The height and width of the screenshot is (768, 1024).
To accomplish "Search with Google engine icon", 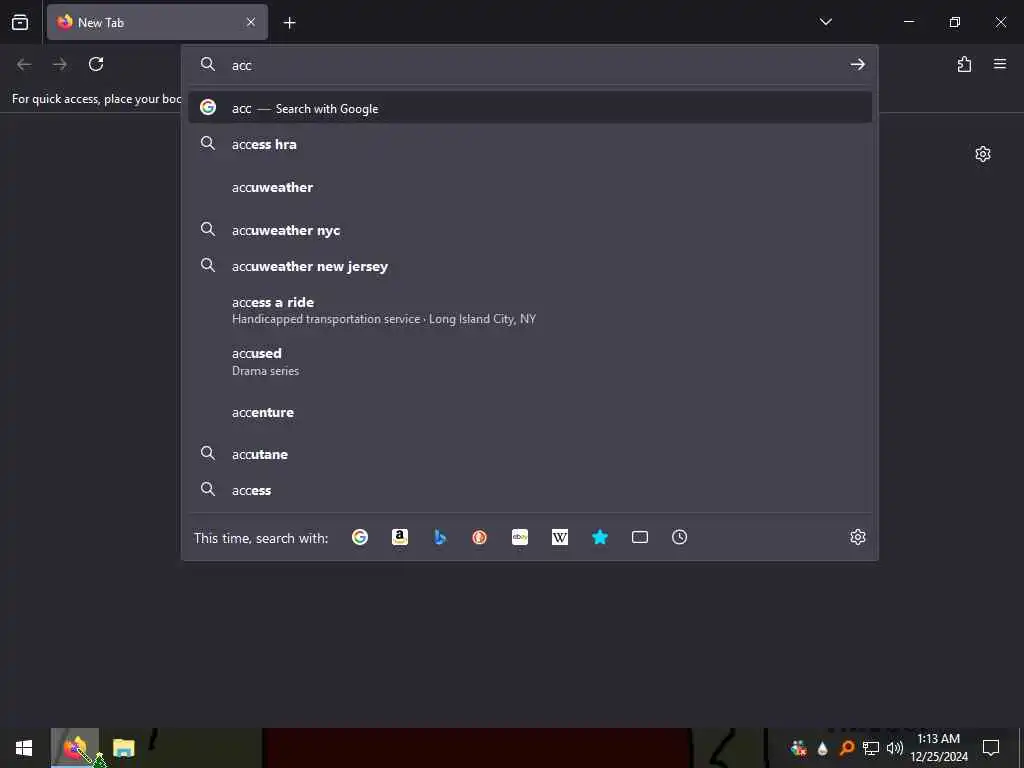I will click(x=360, y=537).
